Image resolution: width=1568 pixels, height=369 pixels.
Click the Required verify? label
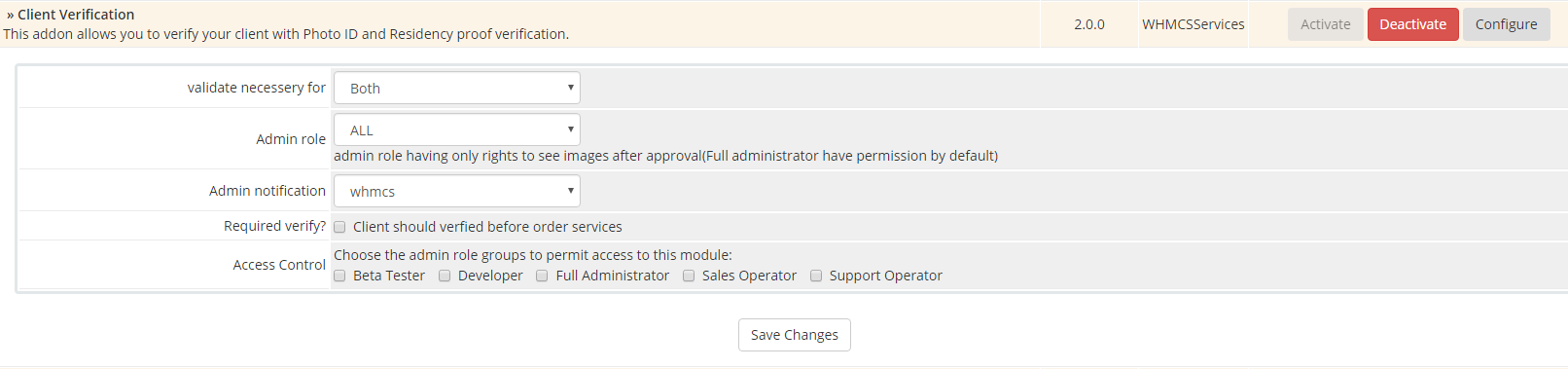pyautogui.click(x=274, y=226)
